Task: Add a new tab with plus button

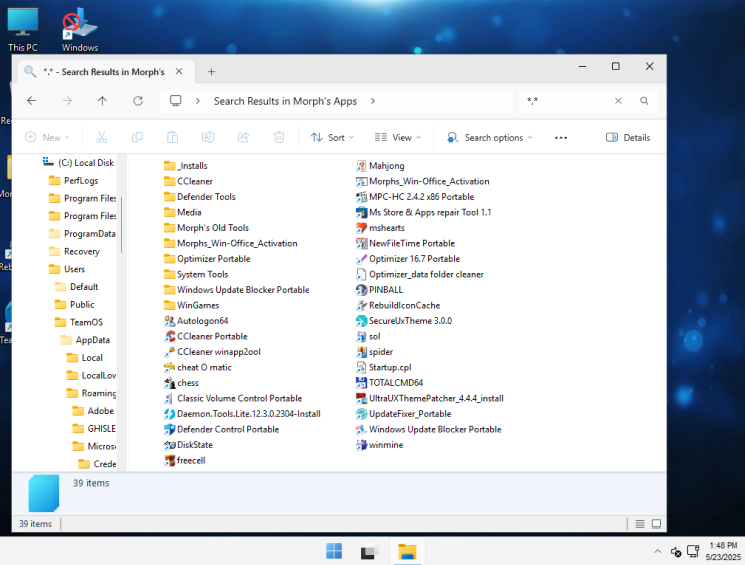Action: (211, 72)
